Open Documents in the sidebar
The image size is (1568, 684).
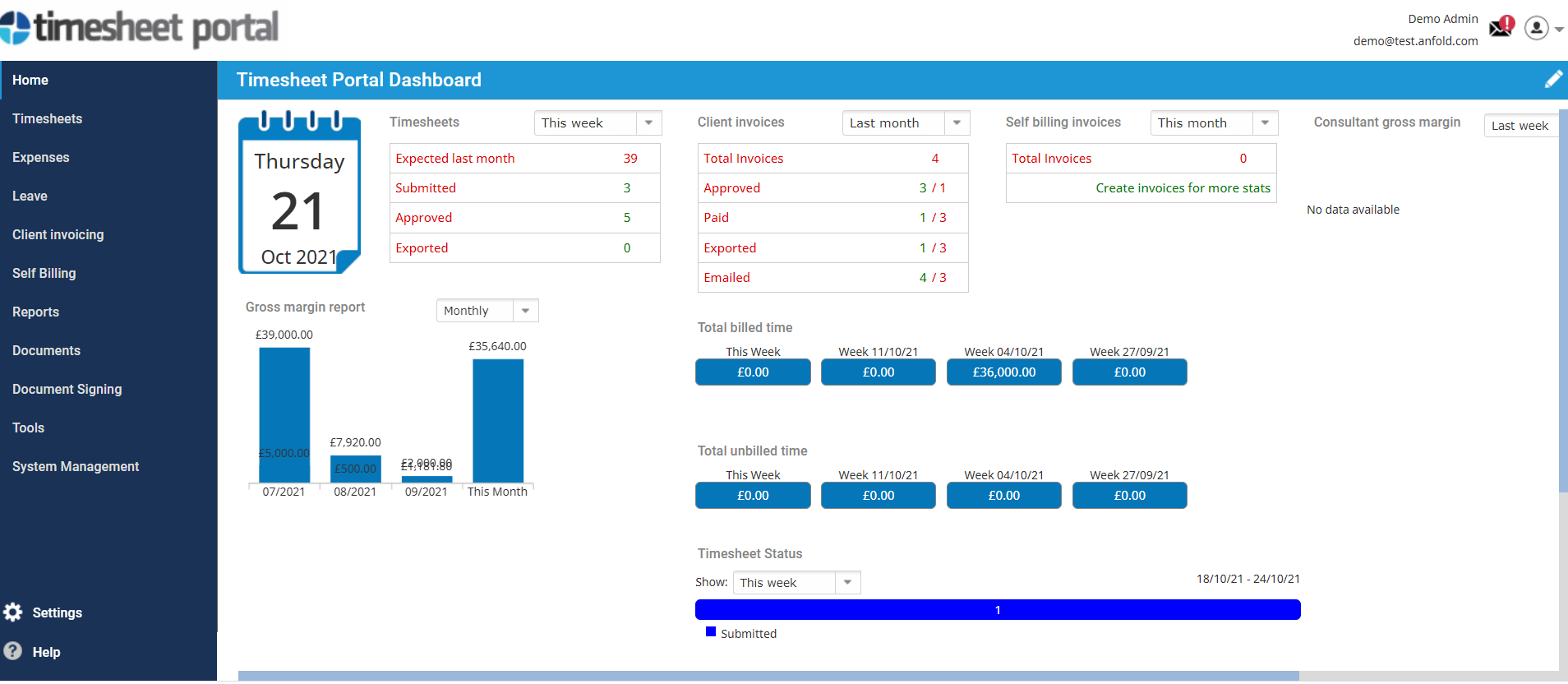pyautogui.click(x=108, y=350)
